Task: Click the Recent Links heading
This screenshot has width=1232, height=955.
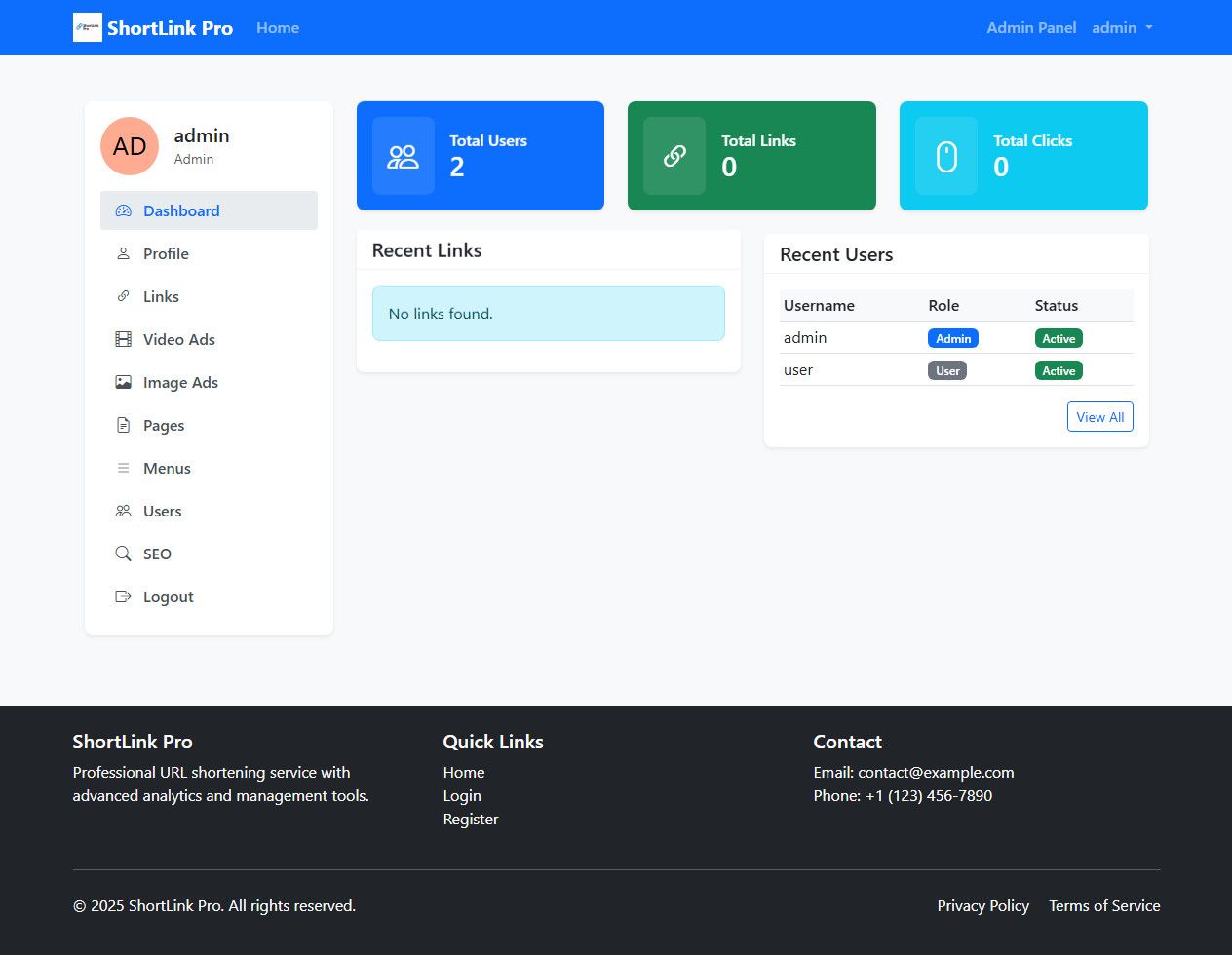Action: click(427, 250)
